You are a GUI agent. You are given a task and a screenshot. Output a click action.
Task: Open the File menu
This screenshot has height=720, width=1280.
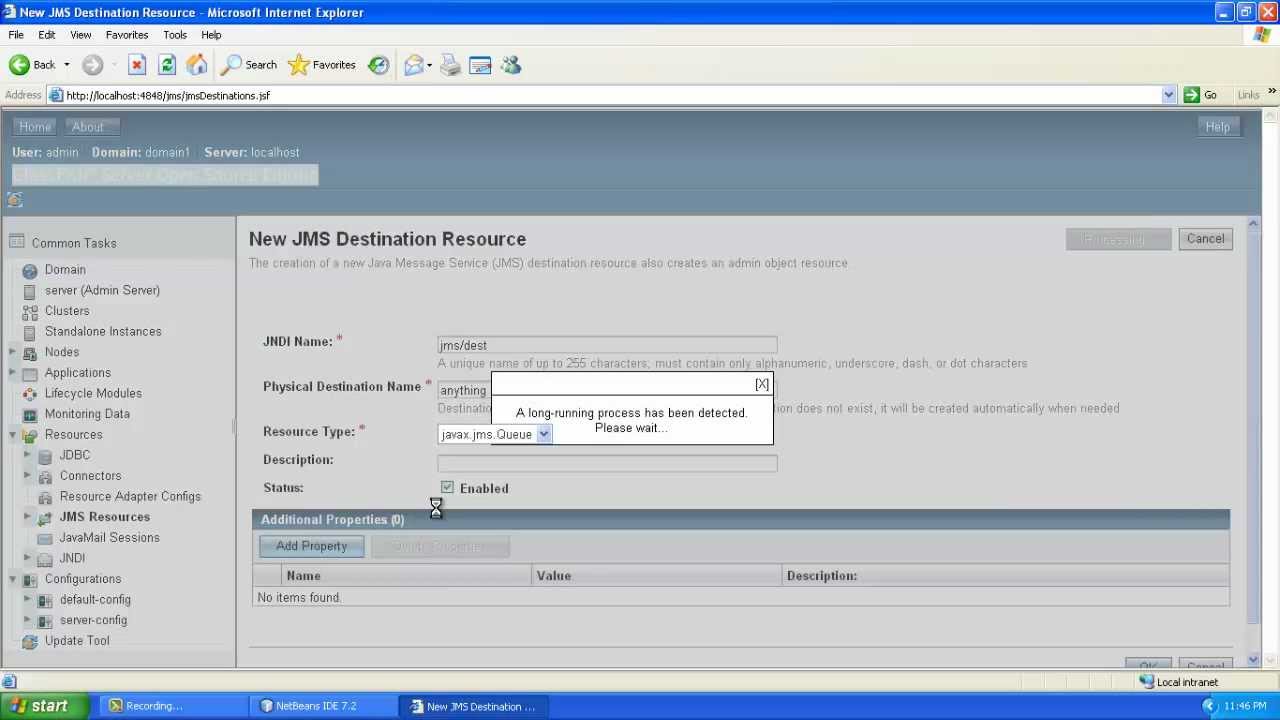pos(16,35)
